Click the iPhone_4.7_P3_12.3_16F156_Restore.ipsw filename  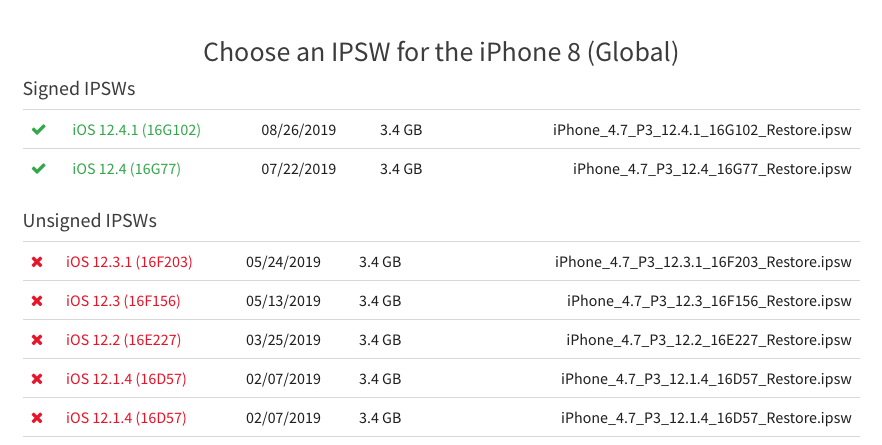(x=709, y=301)
